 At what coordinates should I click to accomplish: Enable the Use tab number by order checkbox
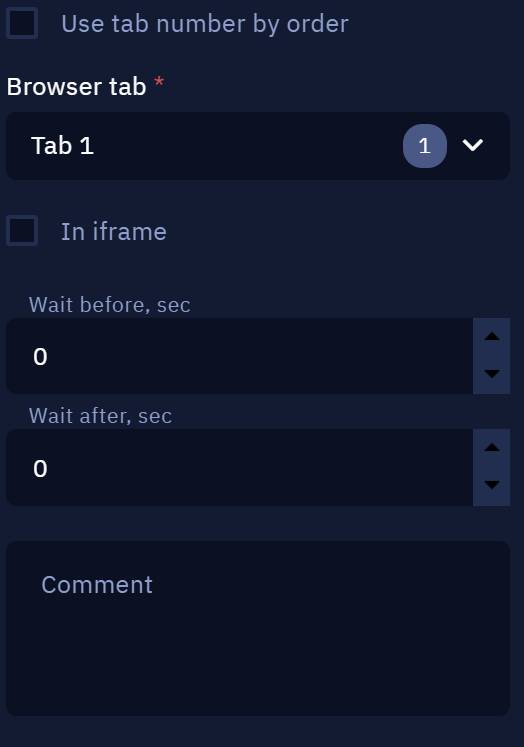click(22, 23)
